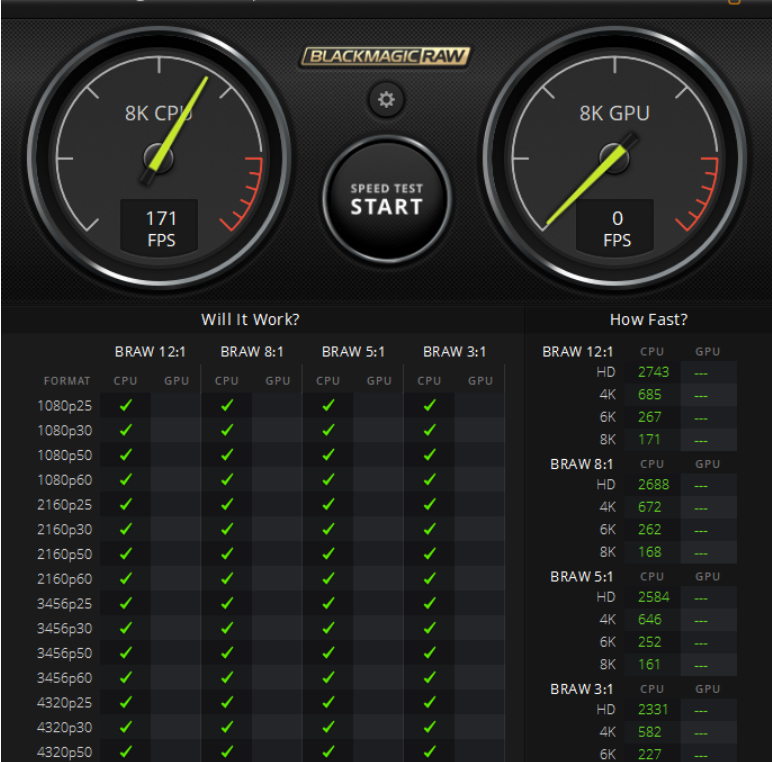Click the Will It Work? heading
This screenshot has width=772, height=762.
[x=250, y=320]
